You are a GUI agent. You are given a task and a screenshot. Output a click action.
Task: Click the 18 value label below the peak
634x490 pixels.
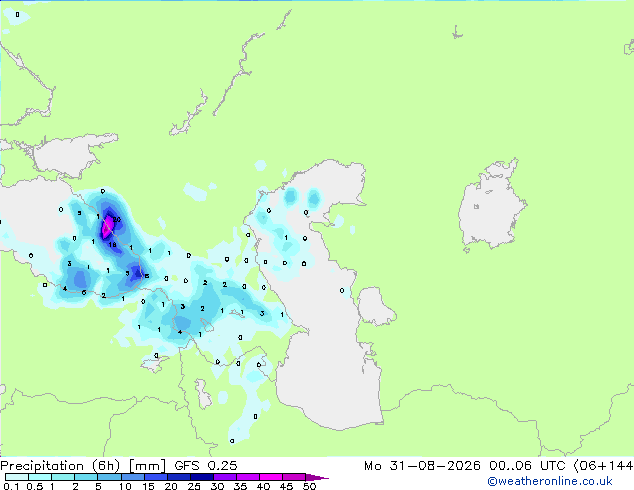point(112,245)
